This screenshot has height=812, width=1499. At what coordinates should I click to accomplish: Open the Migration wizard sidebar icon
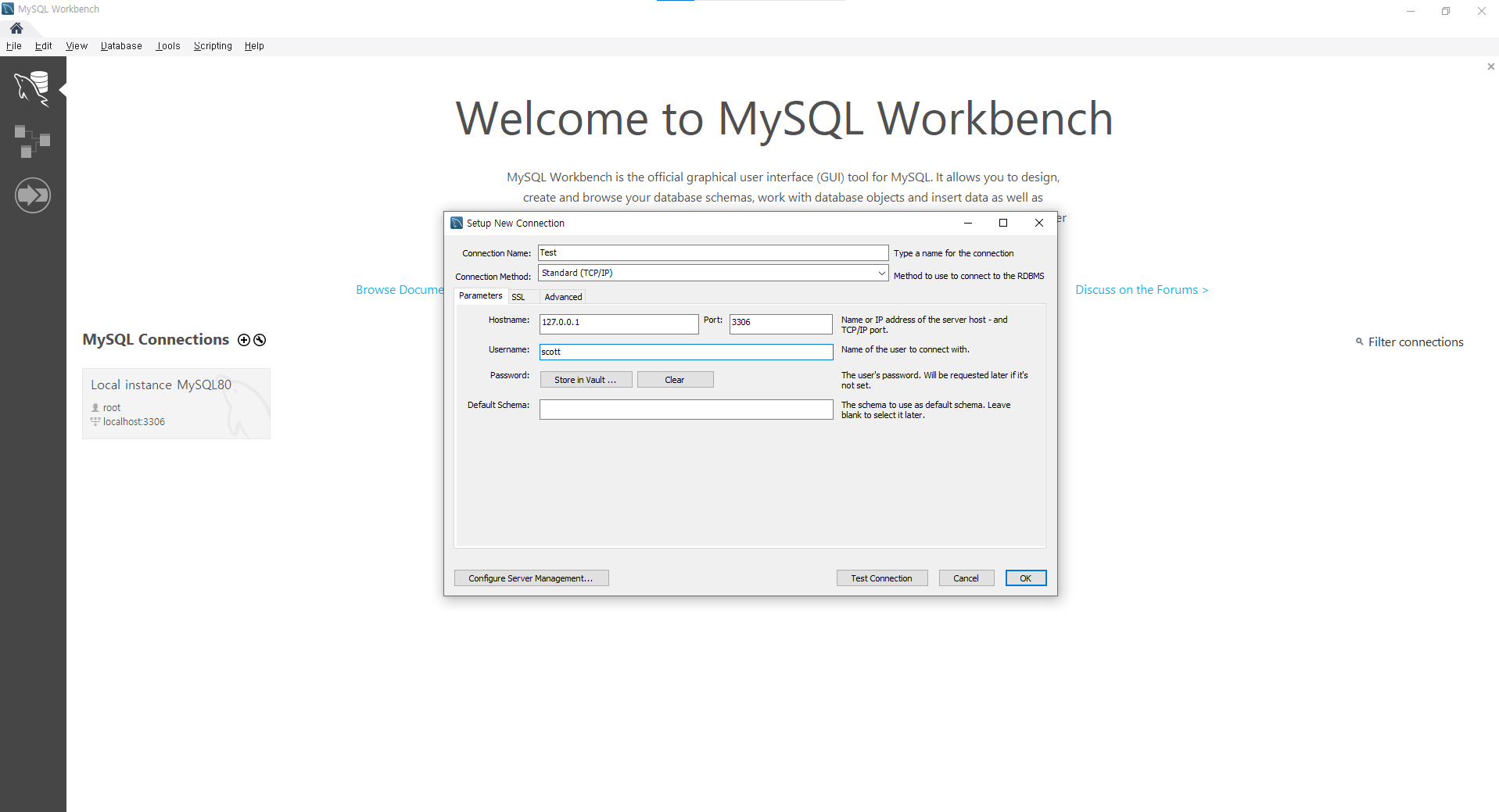[x=33, y=195]
